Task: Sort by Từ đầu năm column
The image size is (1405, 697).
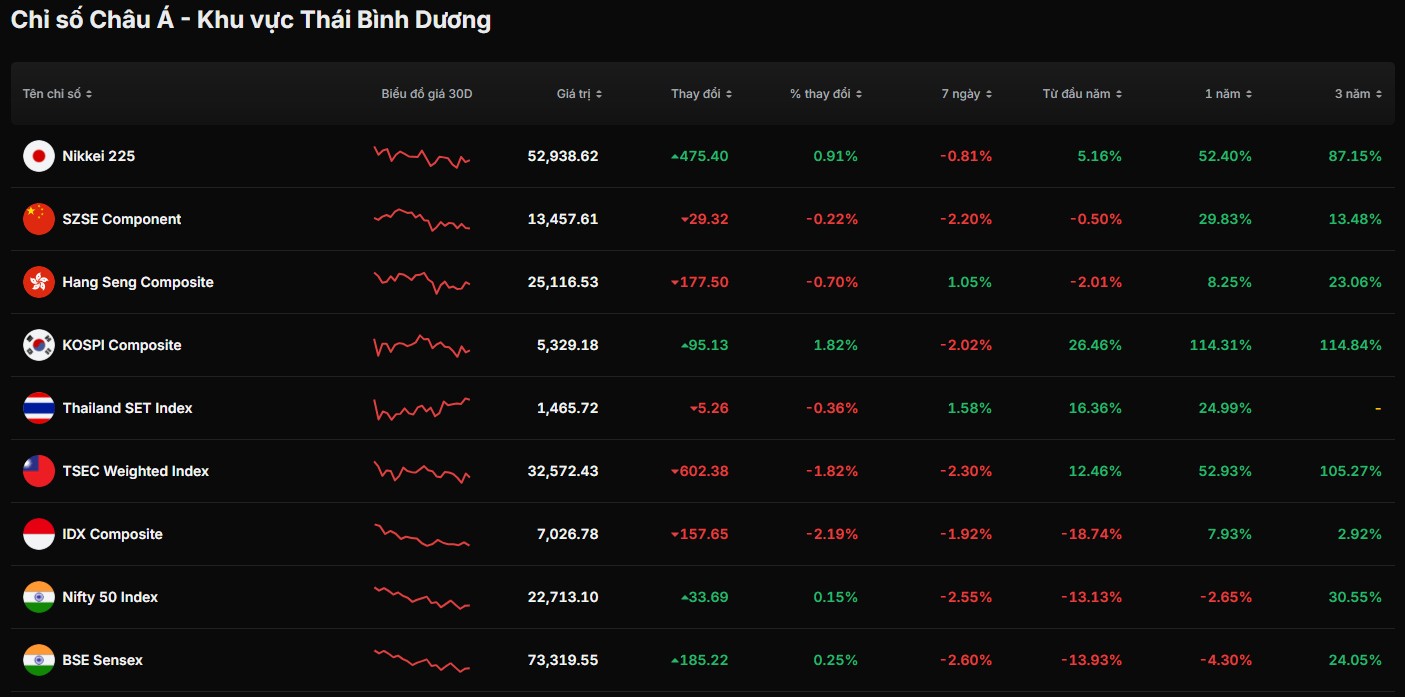Action: [1081, 94]
